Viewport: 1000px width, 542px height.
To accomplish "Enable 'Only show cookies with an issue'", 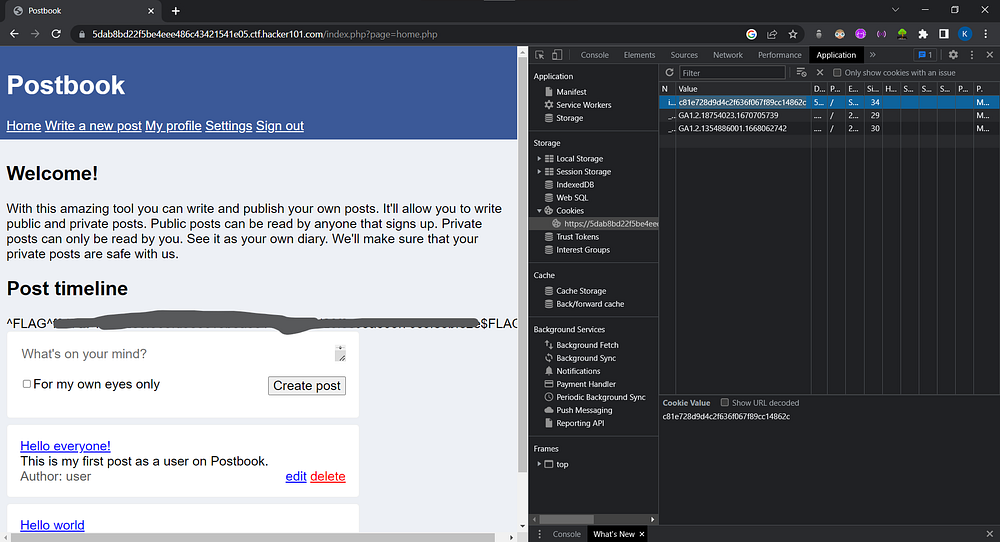I will point(838,73).
